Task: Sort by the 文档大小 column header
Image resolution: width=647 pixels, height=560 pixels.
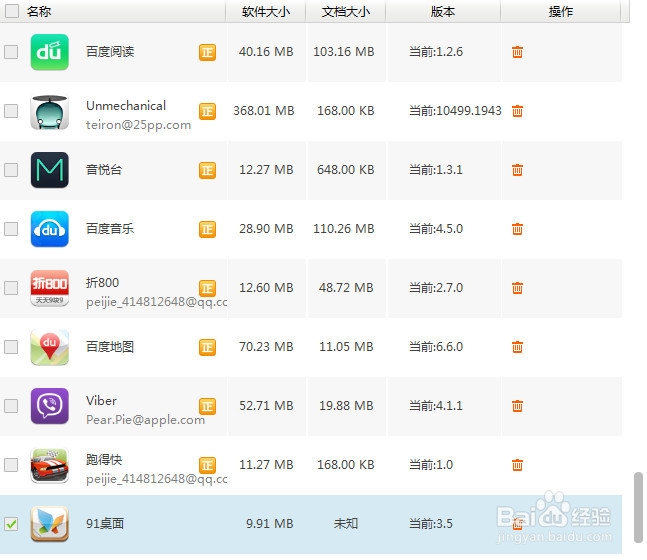Action: (346, 12)
